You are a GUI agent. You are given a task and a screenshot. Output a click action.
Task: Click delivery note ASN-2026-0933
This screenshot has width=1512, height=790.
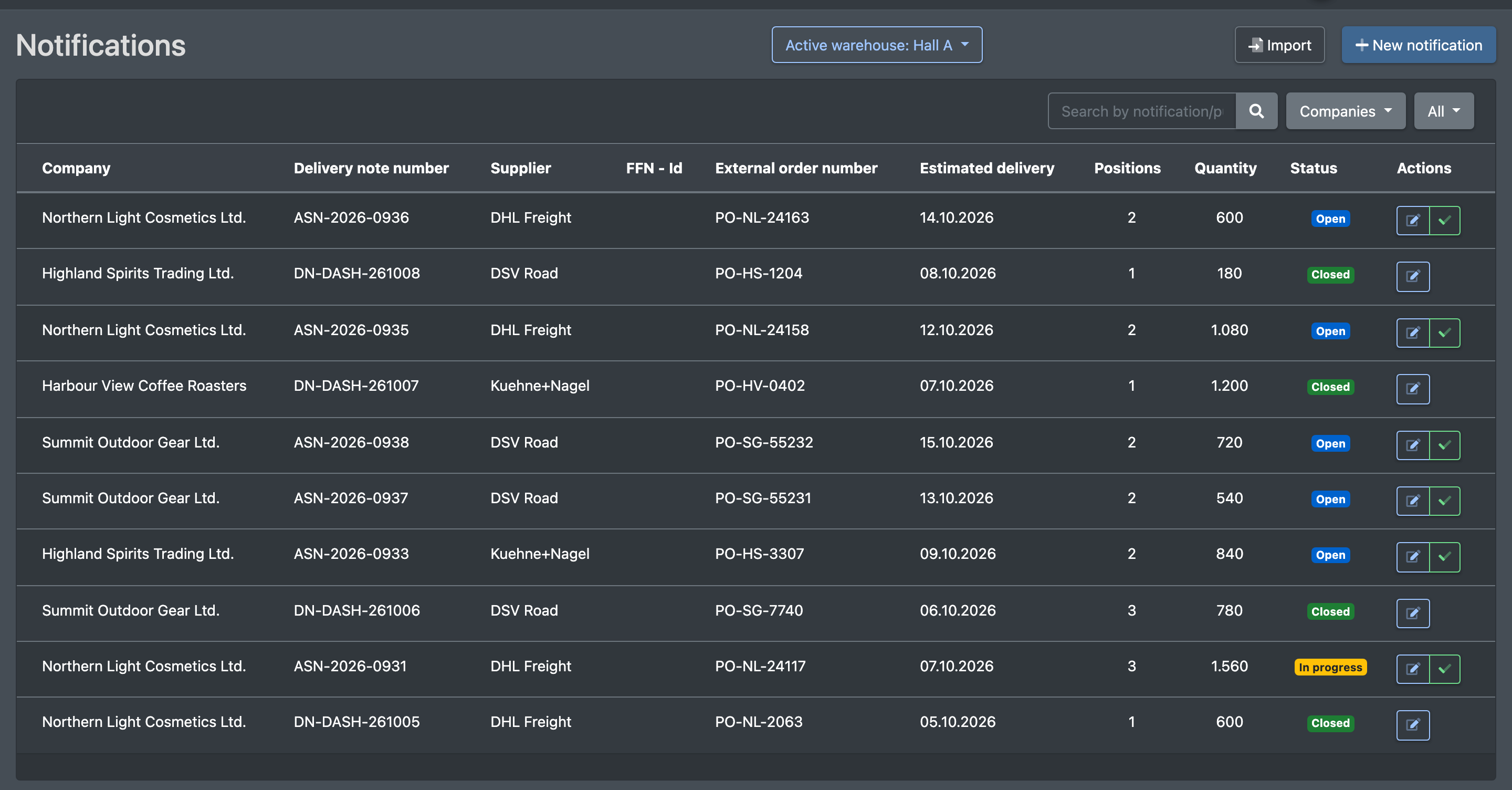[351, 554]
